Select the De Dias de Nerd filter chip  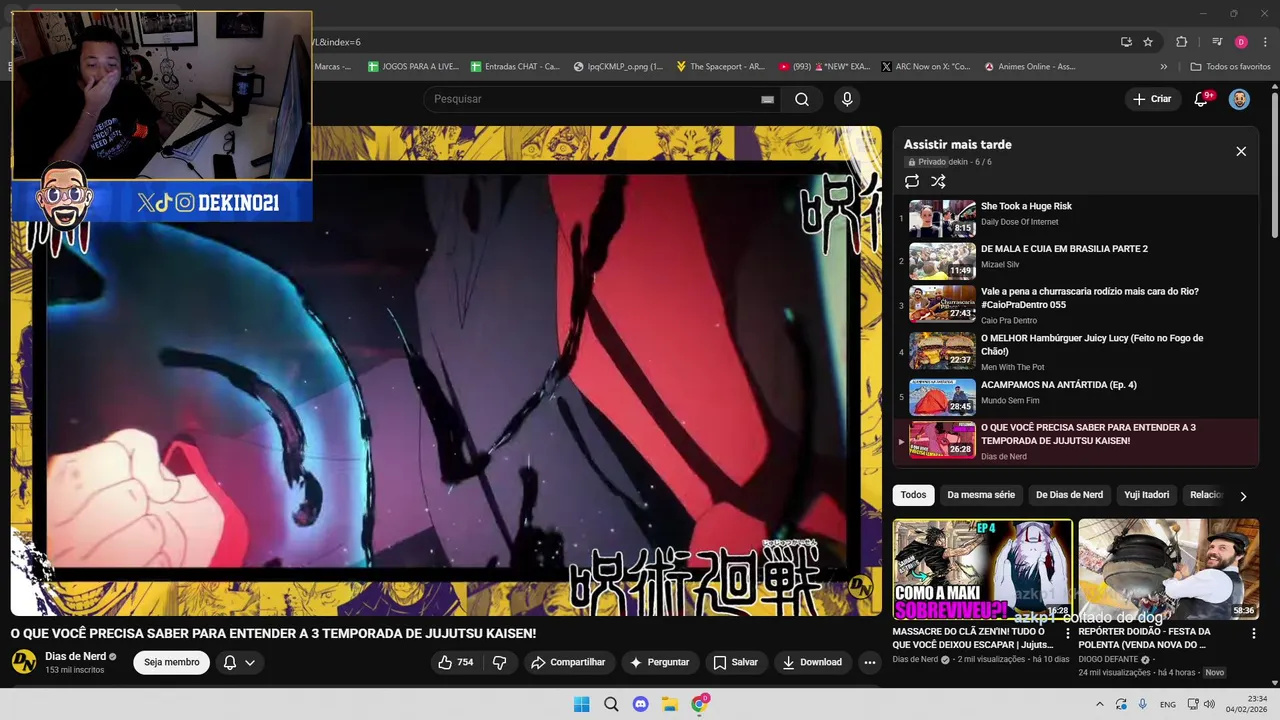coord(1069,495)
